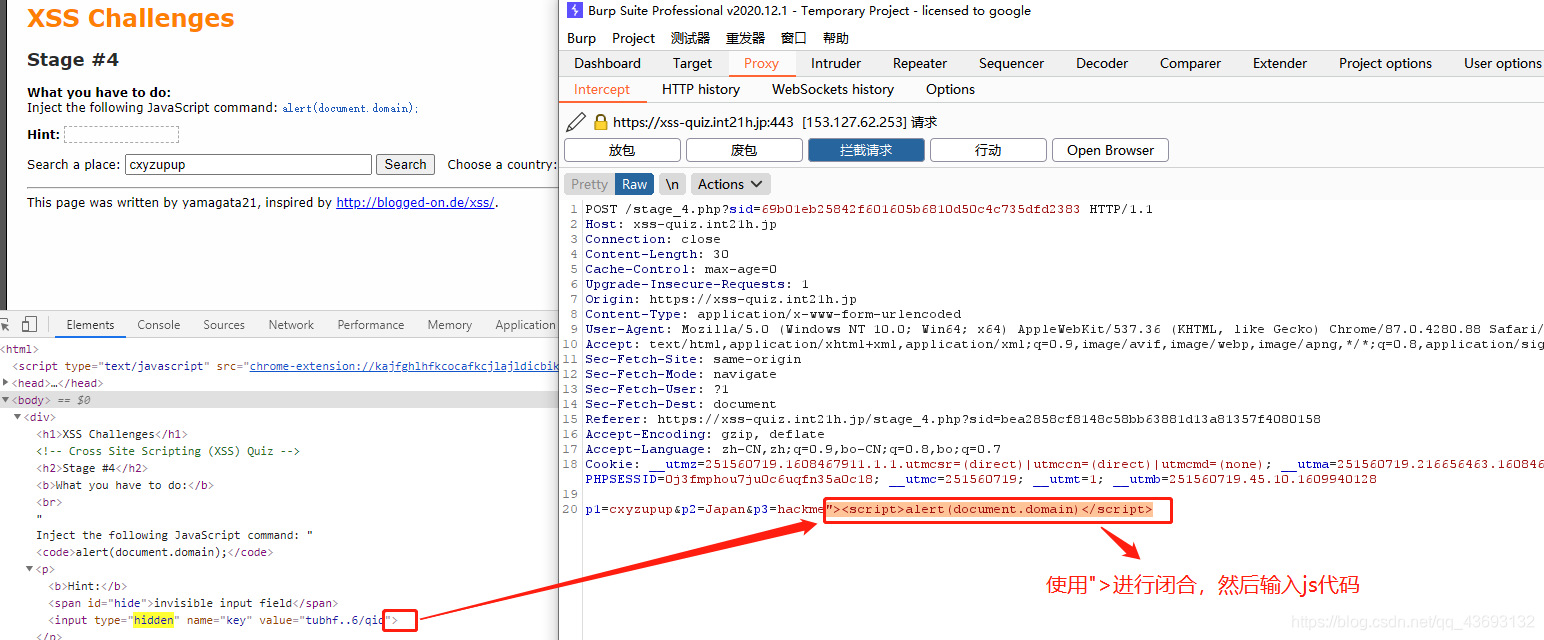Switch to the Dashboard tab
This screenshot has height=640, width=1544.
coord(607,63)
